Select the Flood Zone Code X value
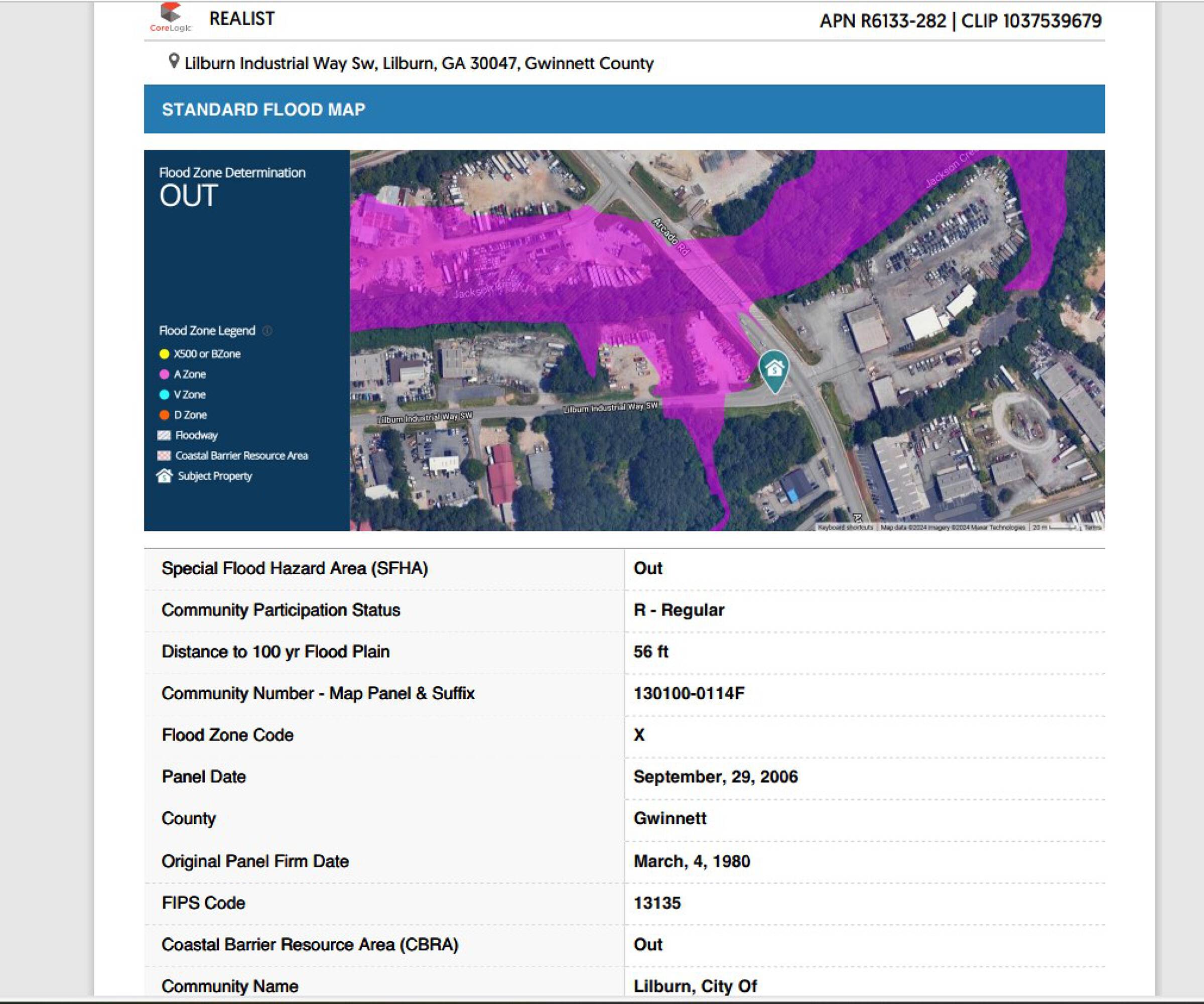The width and height of the screenshot is (1204, 1004). click(639, 735)
